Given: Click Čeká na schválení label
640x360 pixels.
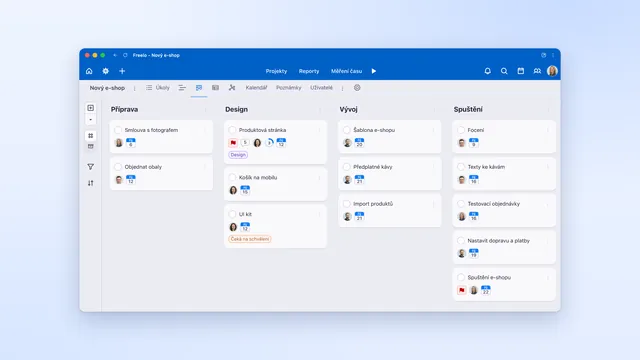Looking at the screenshot, I should [250, 239].
